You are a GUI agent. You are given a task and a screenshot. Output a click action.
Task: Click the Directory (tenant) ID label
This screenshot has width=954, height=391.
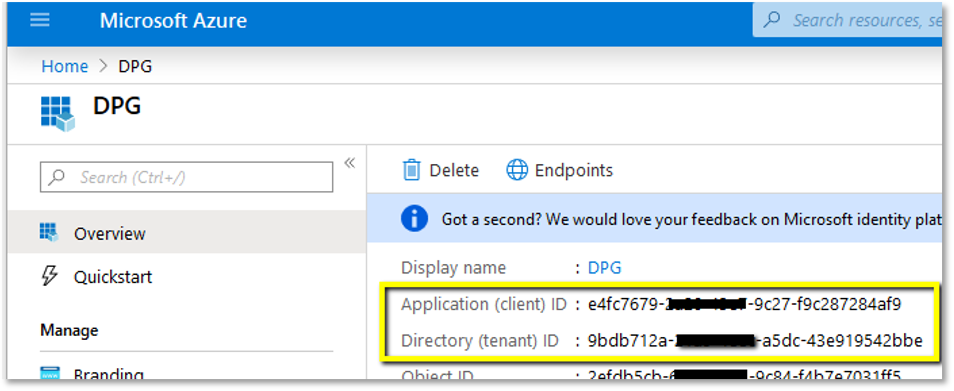pos(479,341)
